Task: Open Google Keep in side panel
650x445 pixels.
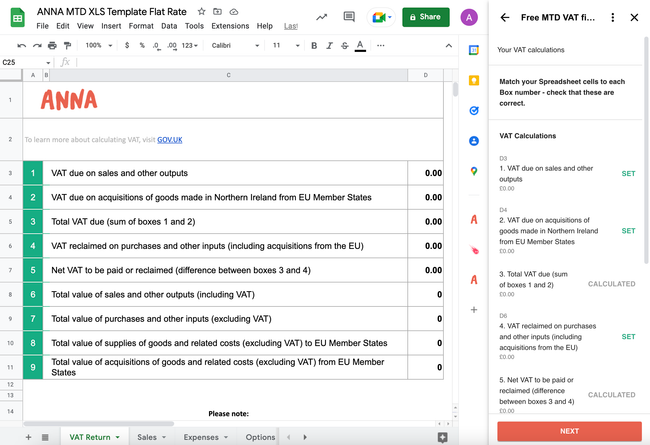Action: [473, 79]
